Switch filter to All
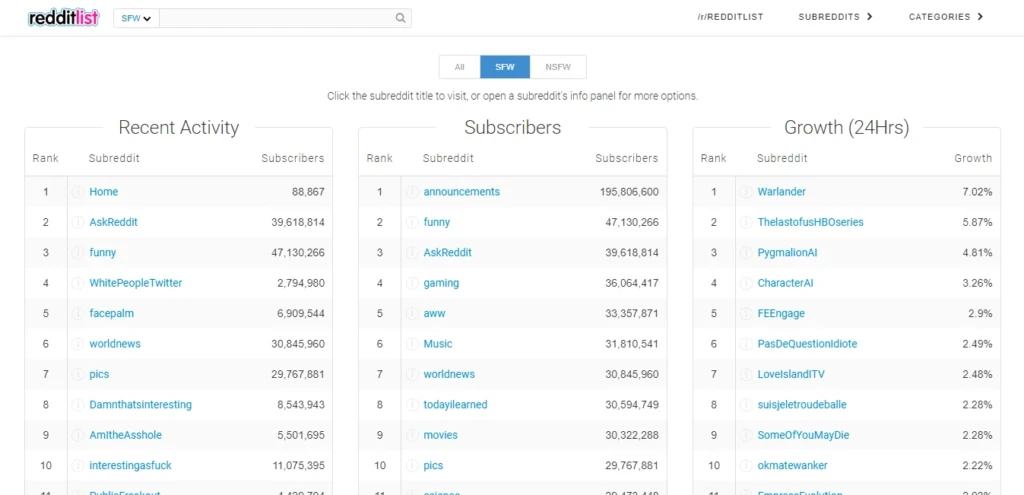1024x495 pixels. (x=460, y=67)
